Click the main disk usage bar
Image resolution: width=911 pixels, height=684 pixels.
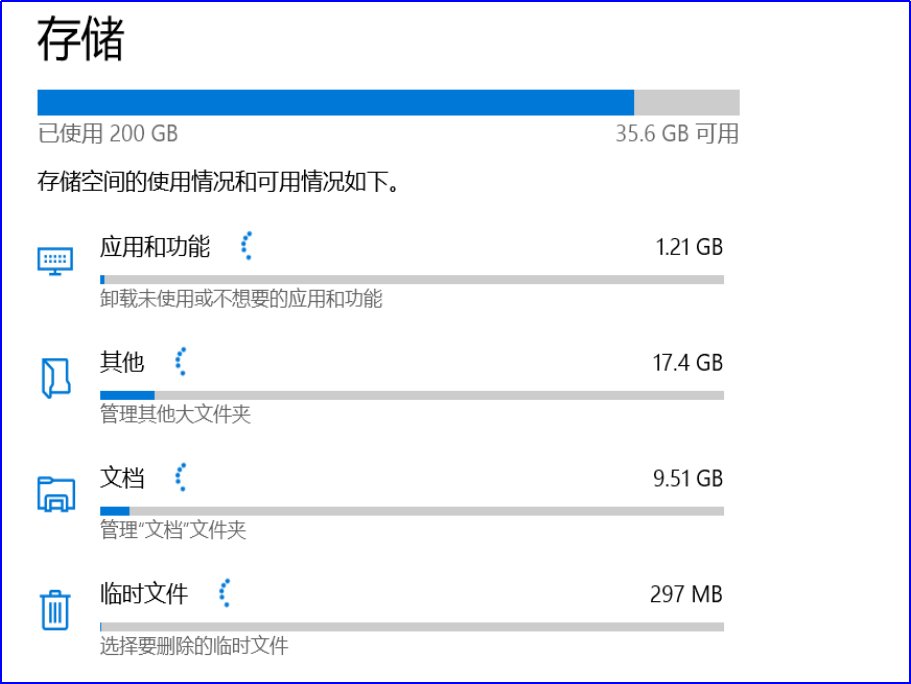pos(388,101)
